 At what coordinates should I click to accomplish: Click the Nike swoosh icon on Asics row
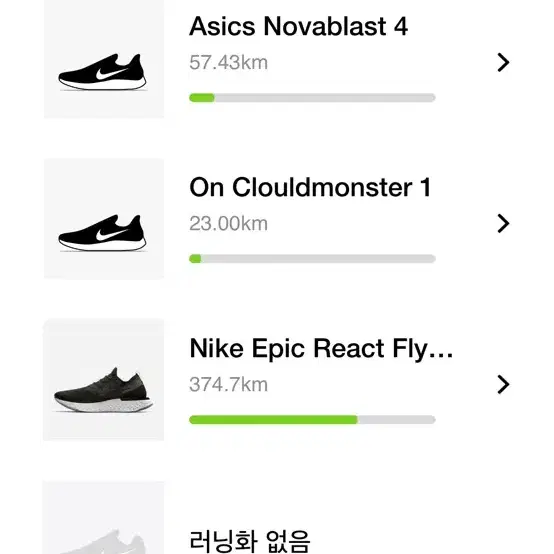point(110,73)
